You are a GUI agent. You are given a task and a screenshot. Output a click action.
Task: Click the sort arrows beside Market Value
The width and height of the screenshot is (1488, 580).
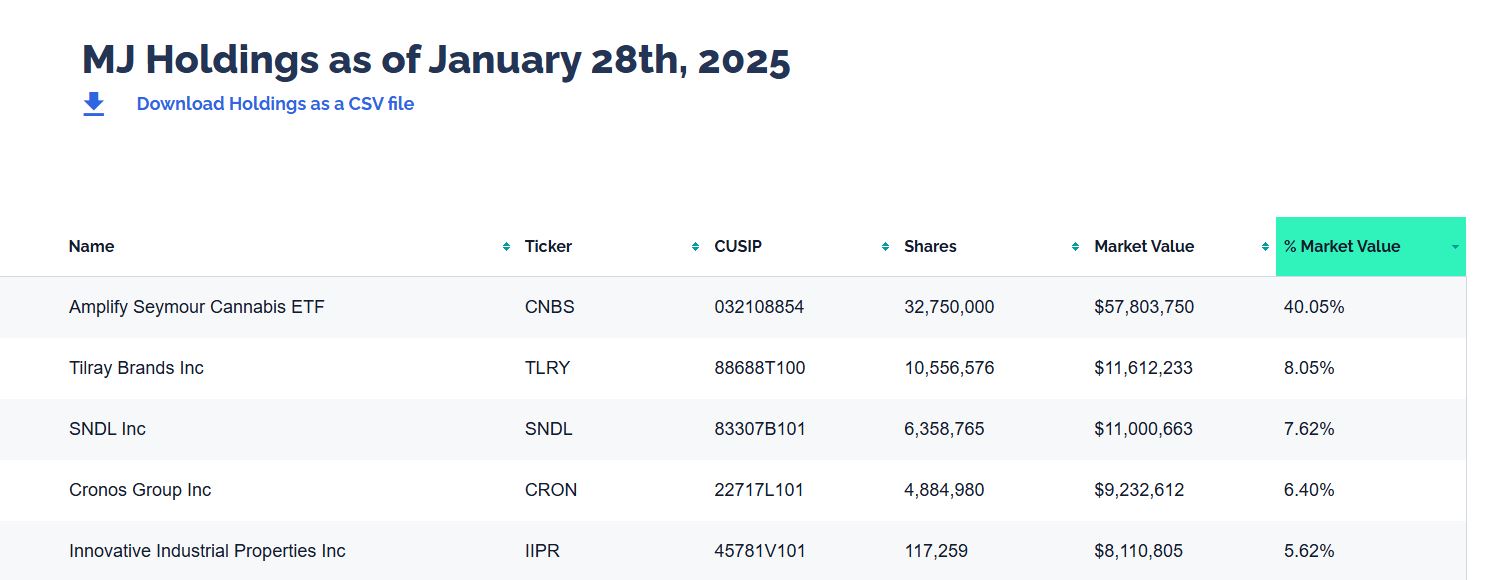click(x=1265, y=247)
